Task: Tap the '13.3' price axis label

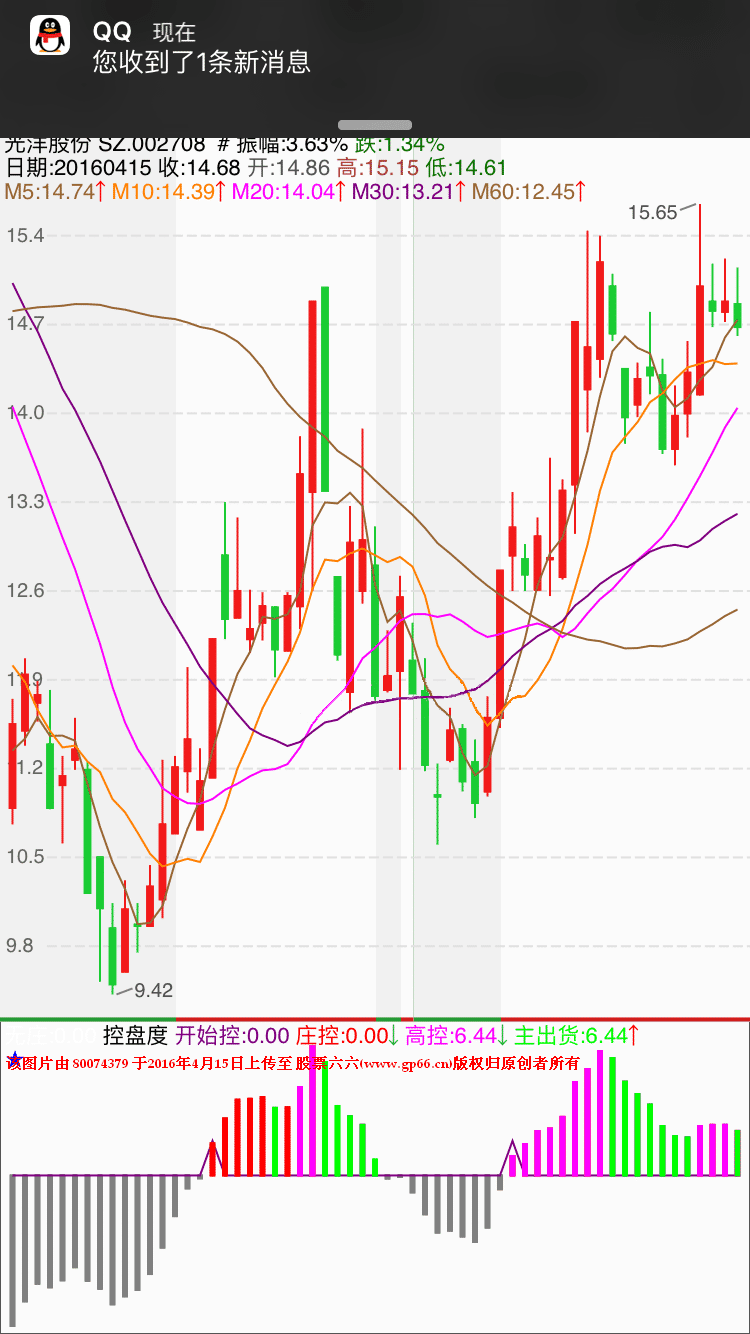Action: pyautogui.click(x=25, y=501)
